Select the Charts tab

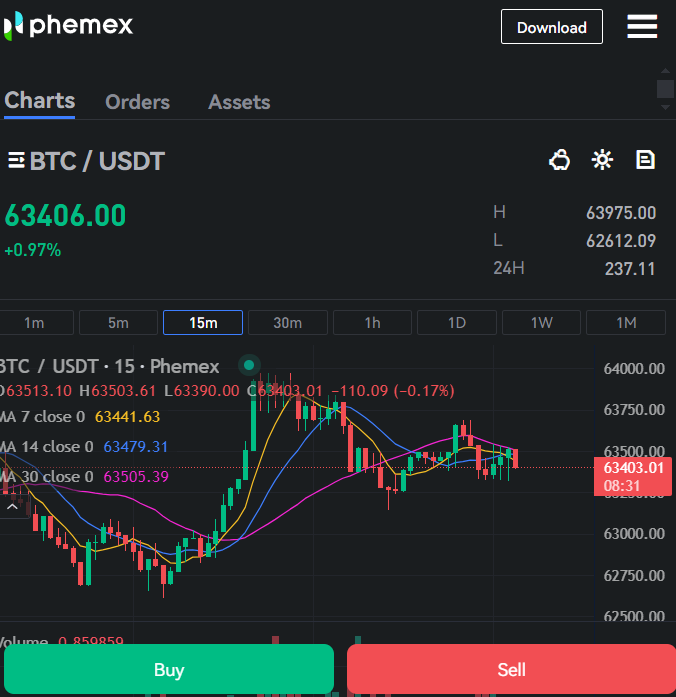tap(40, 101)
